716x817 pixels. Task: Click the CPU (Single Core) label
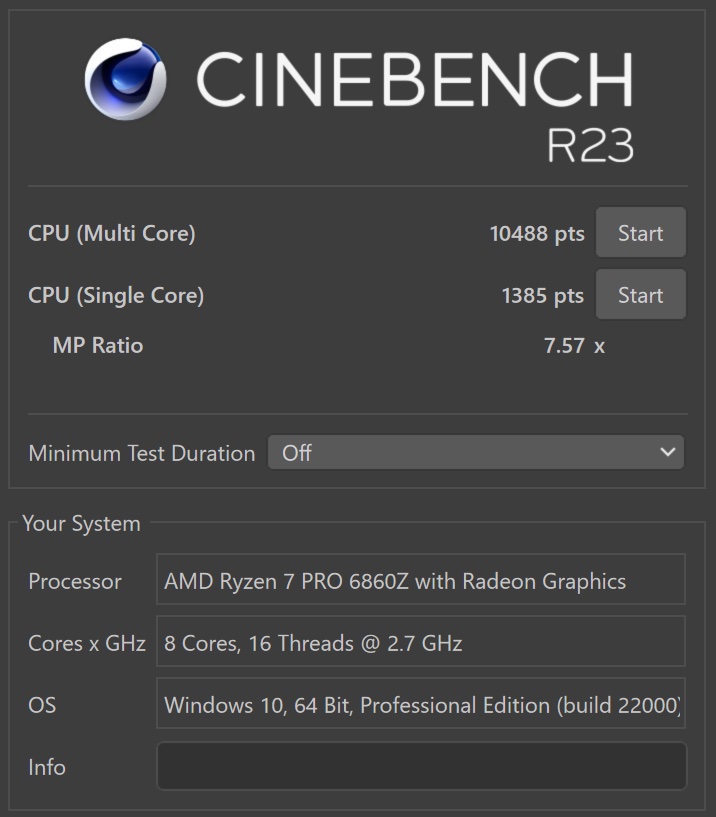point(116,295)
